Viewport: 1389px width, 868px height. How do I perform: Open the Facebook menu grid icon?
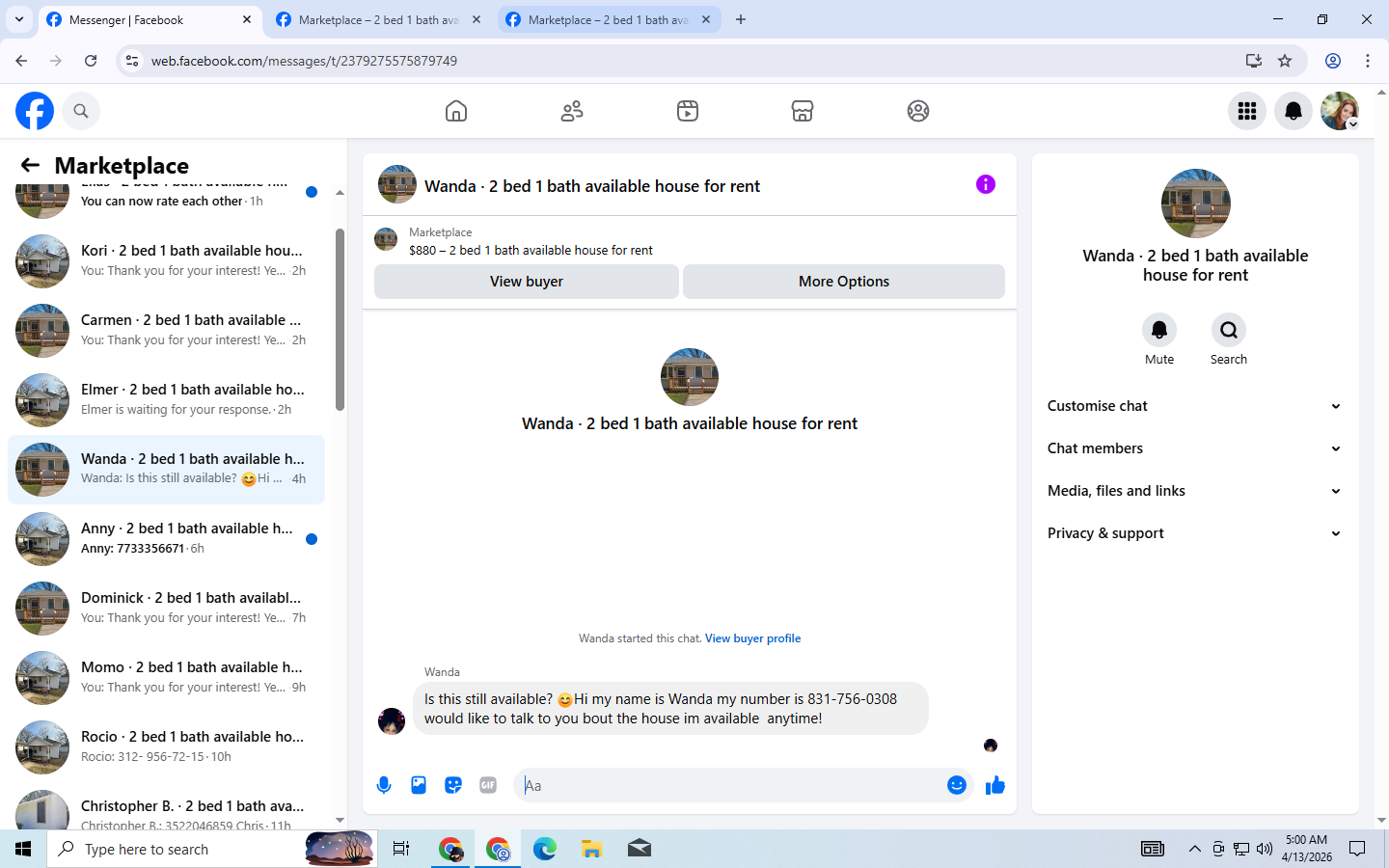pos(1247,111)
